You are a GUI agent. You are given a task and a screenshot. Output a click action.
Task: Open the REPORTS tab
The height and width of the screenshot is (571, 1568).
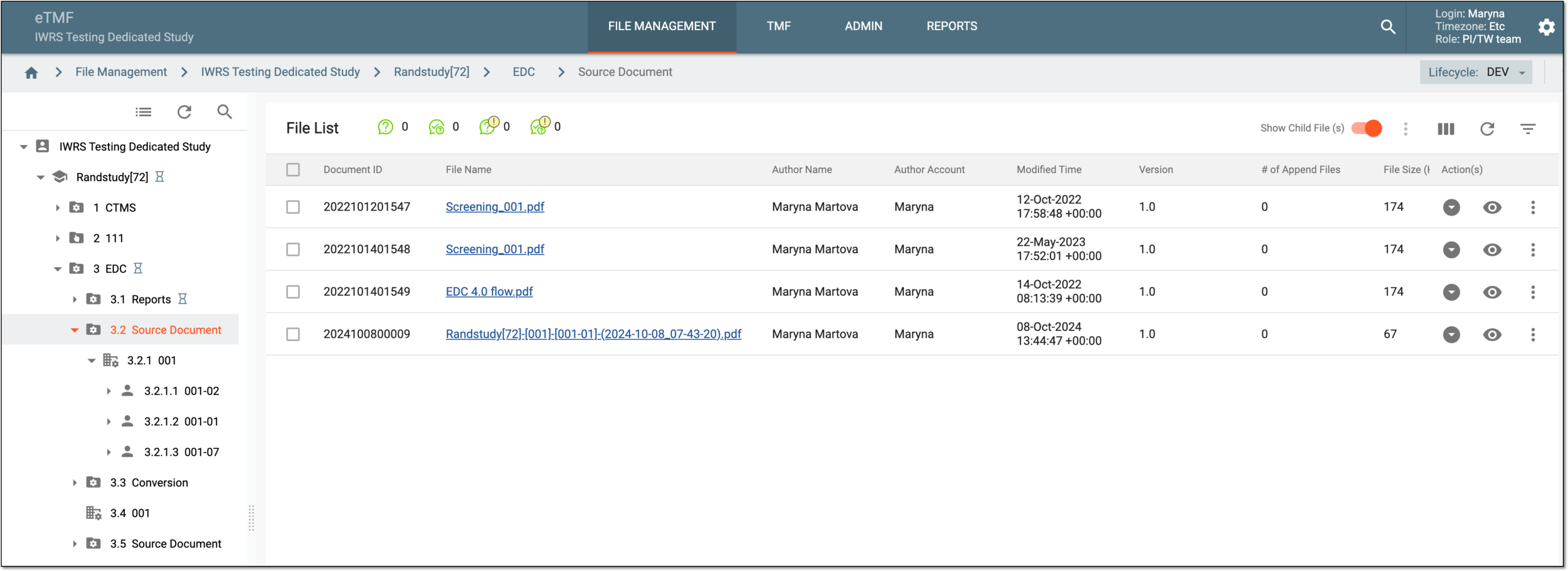click(952, 26)
